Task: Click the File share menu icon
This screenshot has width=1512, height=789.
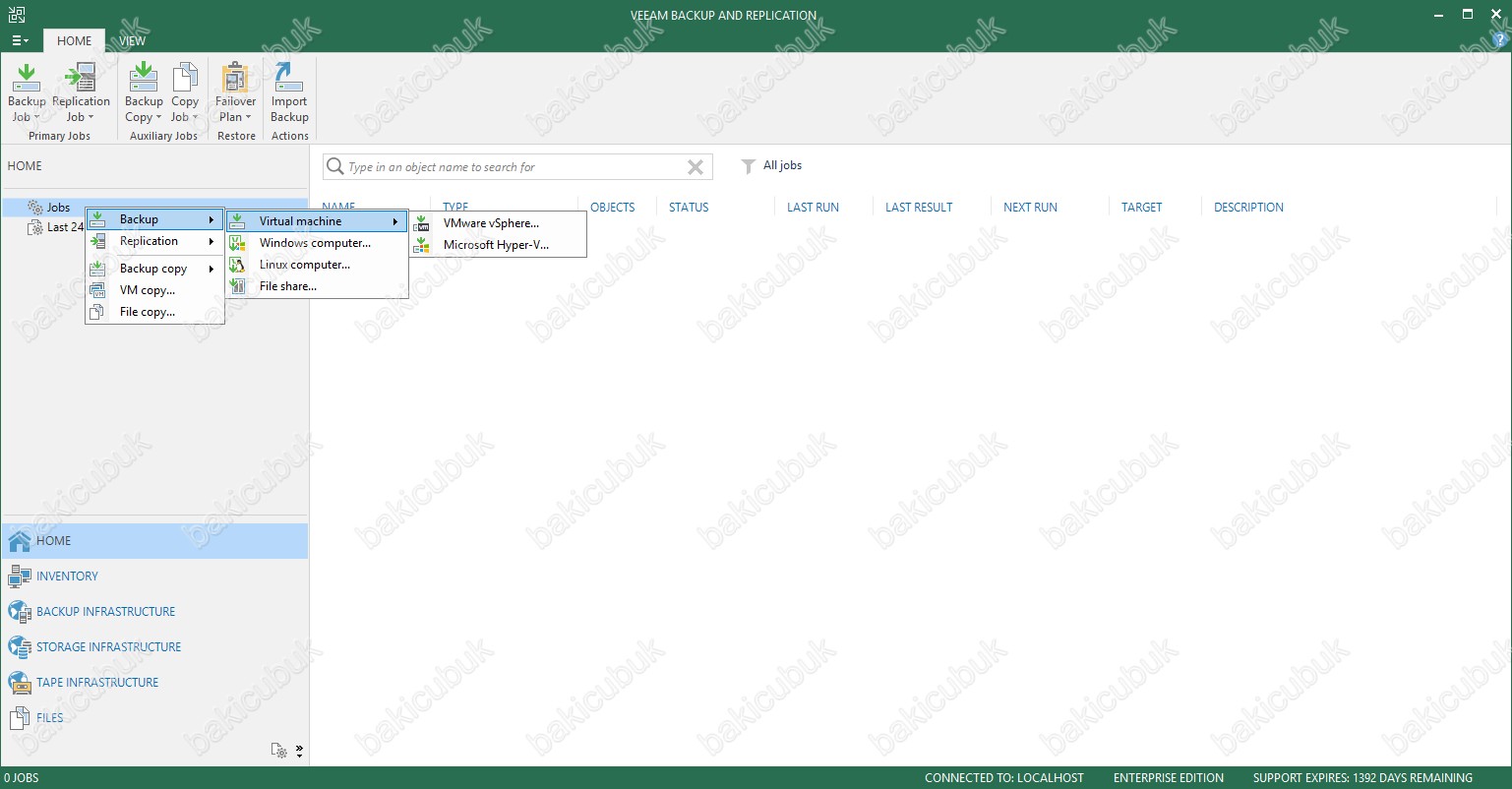Action: pos(238,286)
